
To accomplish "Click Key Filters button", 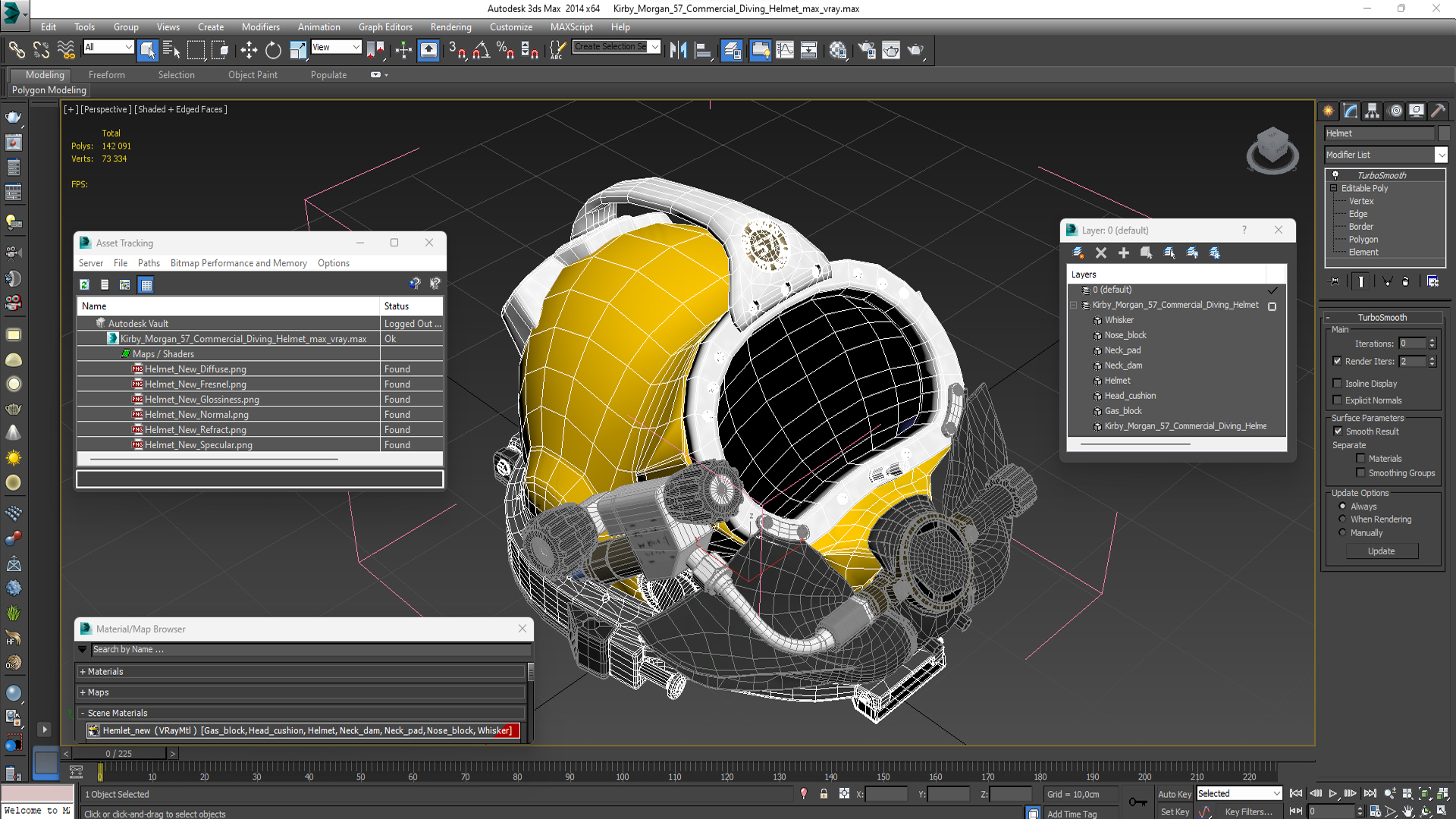I will click(x=1249, y=811).
